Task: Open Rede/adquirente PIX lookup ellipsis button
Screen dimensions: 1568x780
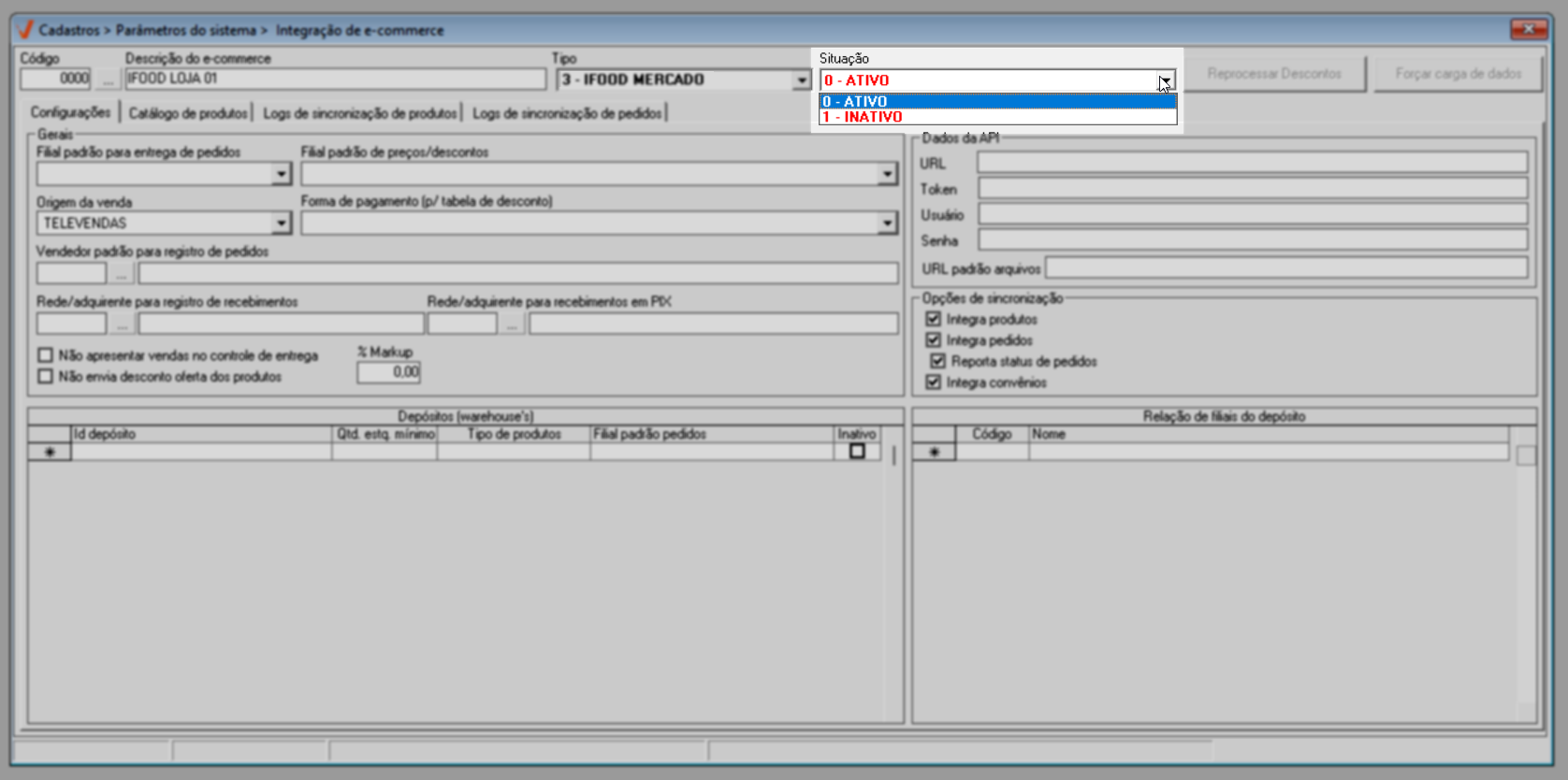Action: point(512,325)
